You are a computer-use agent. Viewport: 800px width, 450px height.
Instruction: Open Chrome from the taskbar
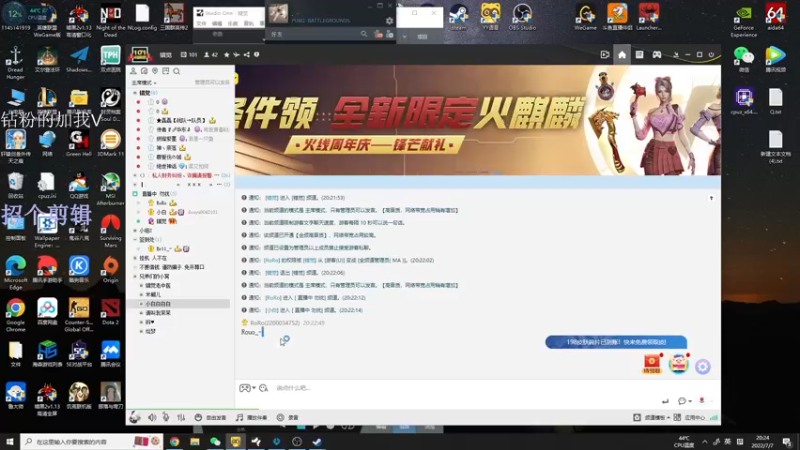[174, 441]
